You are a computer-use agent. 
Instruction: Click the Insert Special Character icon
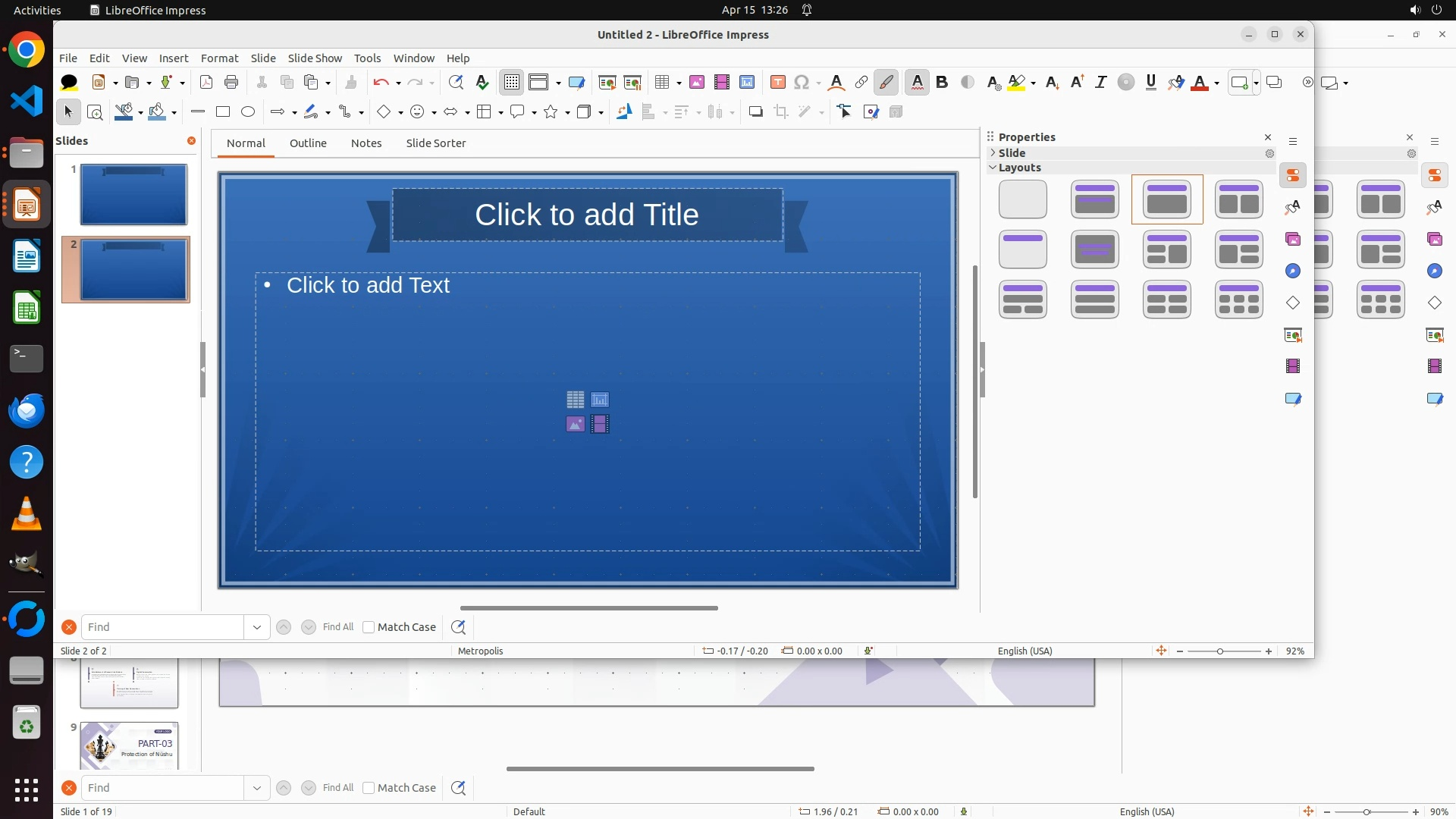802,82
